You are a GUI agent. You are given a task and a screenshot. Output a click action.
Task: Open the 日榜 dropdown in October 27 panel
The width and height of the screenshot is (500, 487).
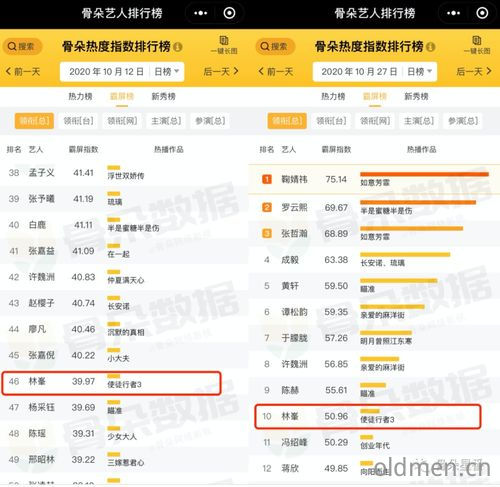(x=419, y=71)
